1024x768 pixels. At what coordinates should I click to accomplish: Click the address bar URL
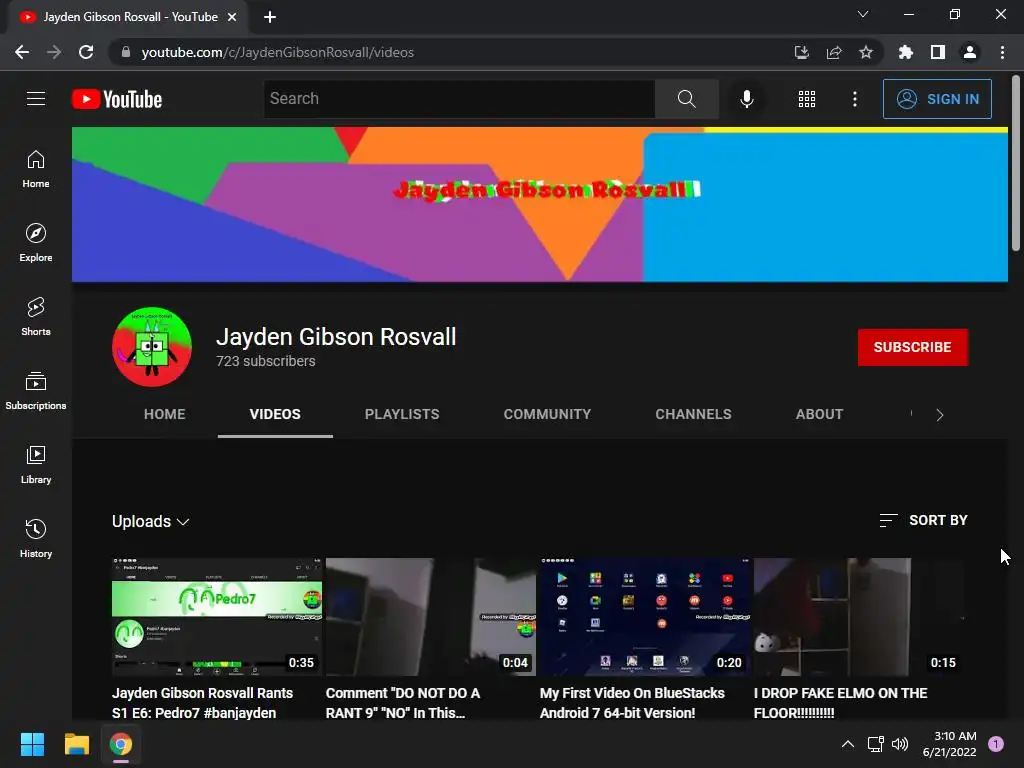pyautogui.click(x=278, y=52)
